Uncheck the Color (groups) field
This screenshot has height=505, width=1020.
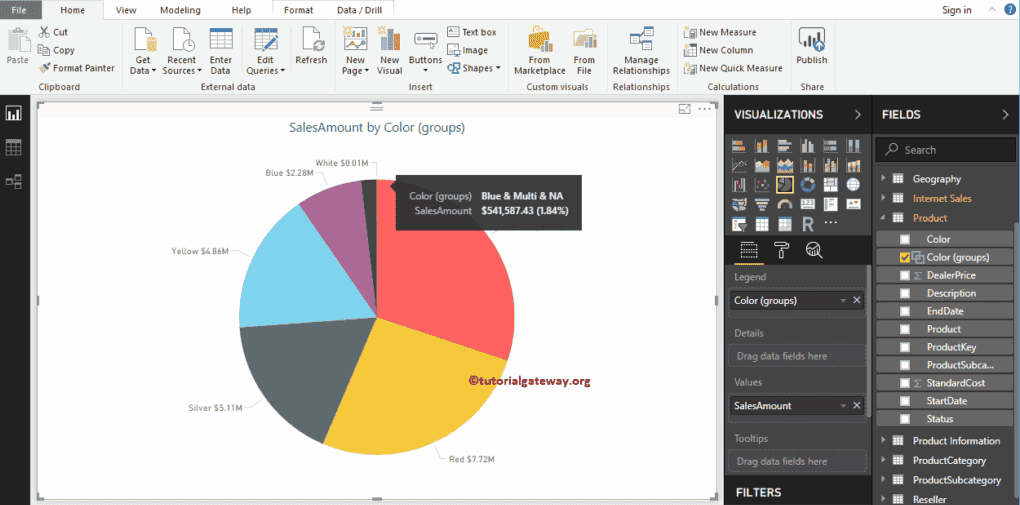(905, 258)
